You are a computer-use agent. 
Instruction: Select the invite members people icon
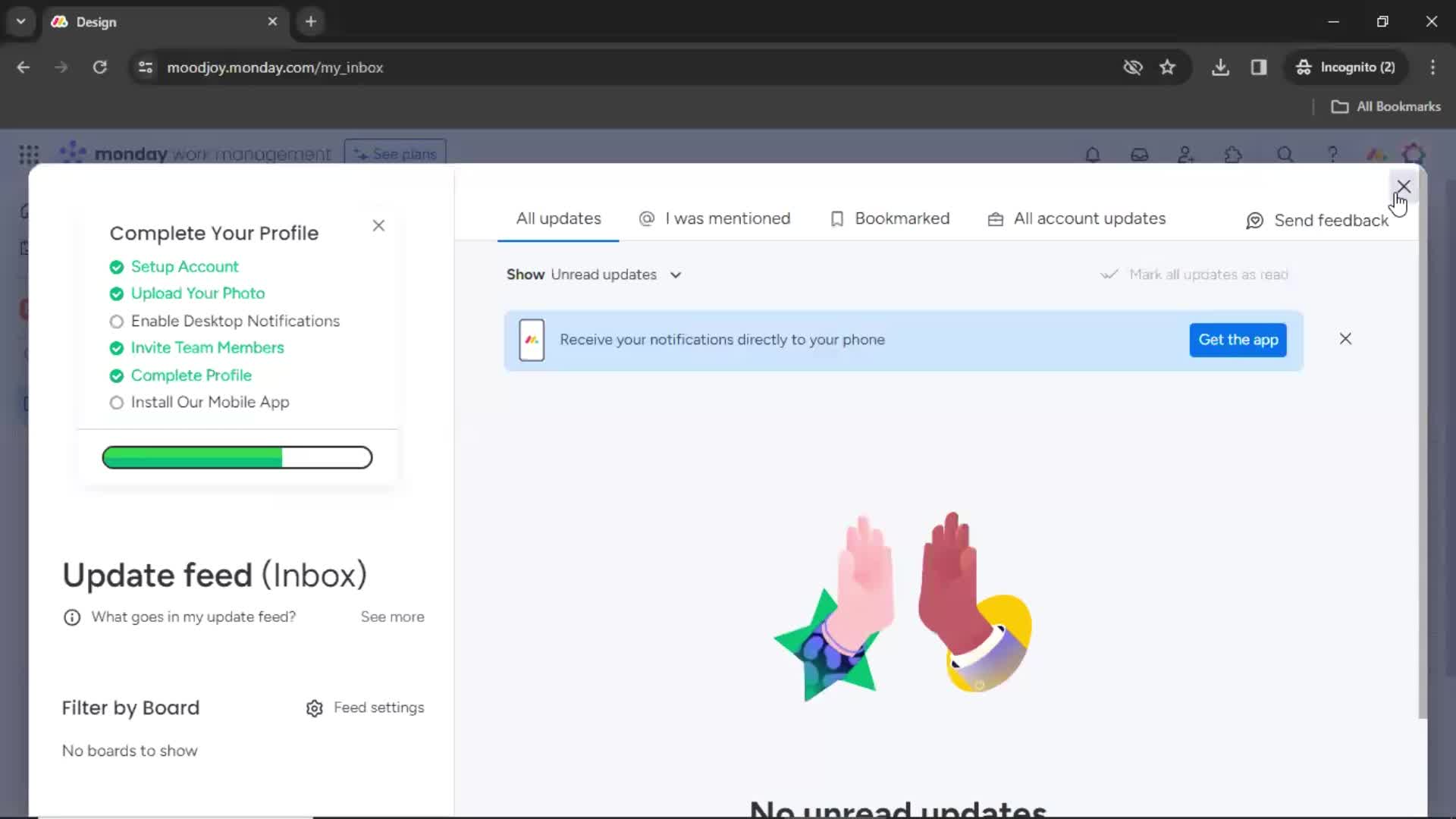click(1185, 155)
